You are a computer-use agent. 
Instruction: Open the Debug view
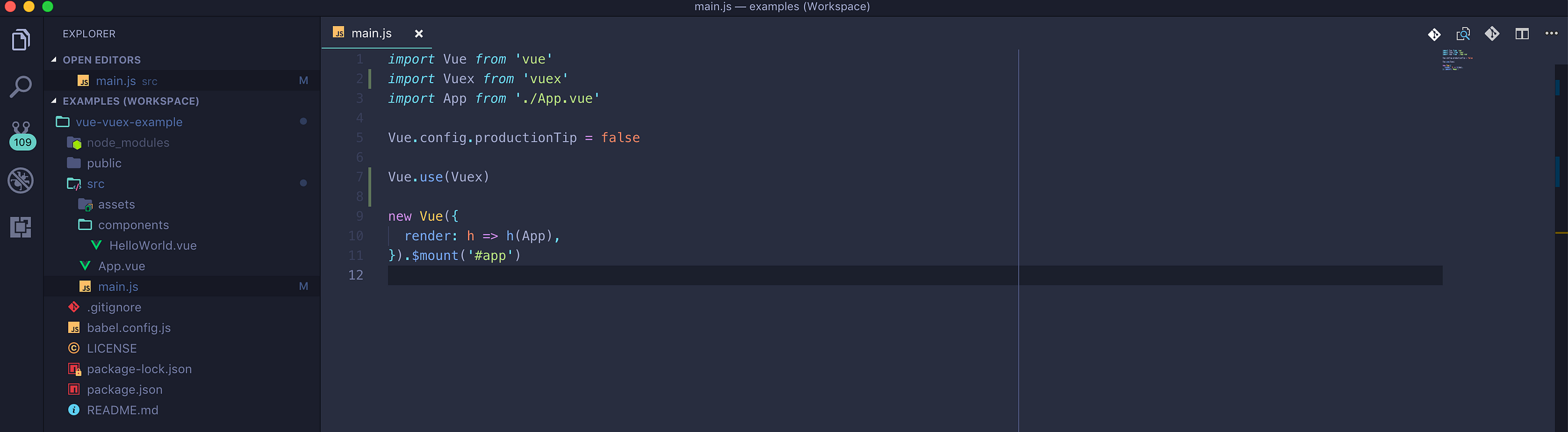pos(21,180)
